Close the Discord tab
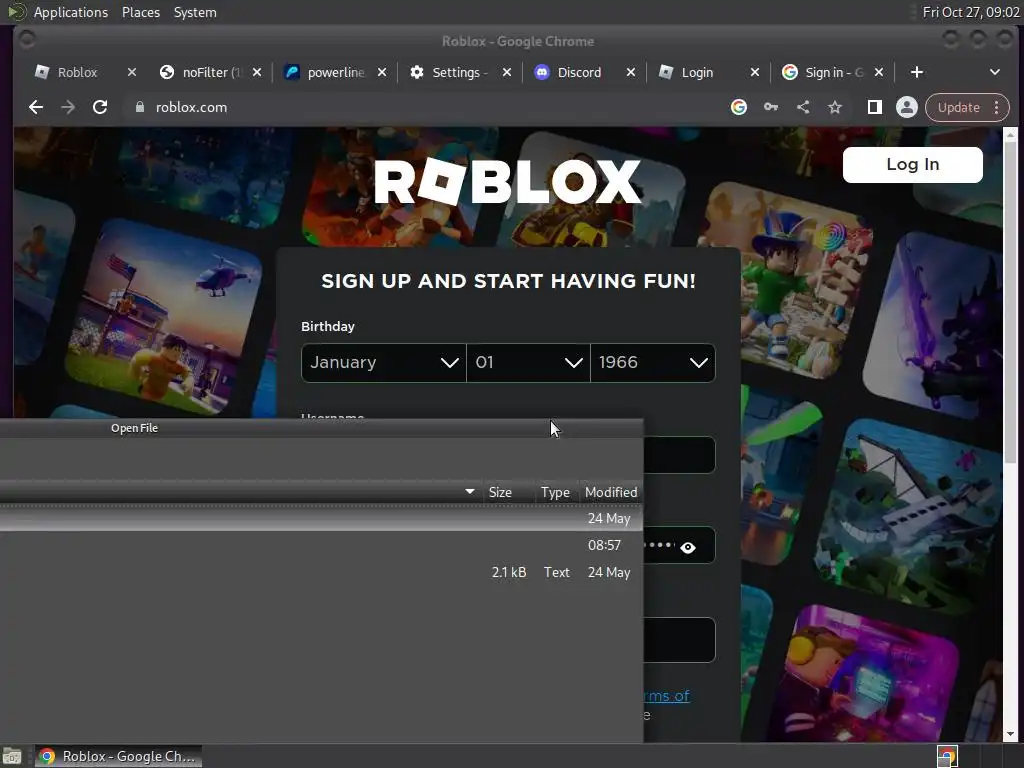The image size is (1024, 768). coord(631,72)
